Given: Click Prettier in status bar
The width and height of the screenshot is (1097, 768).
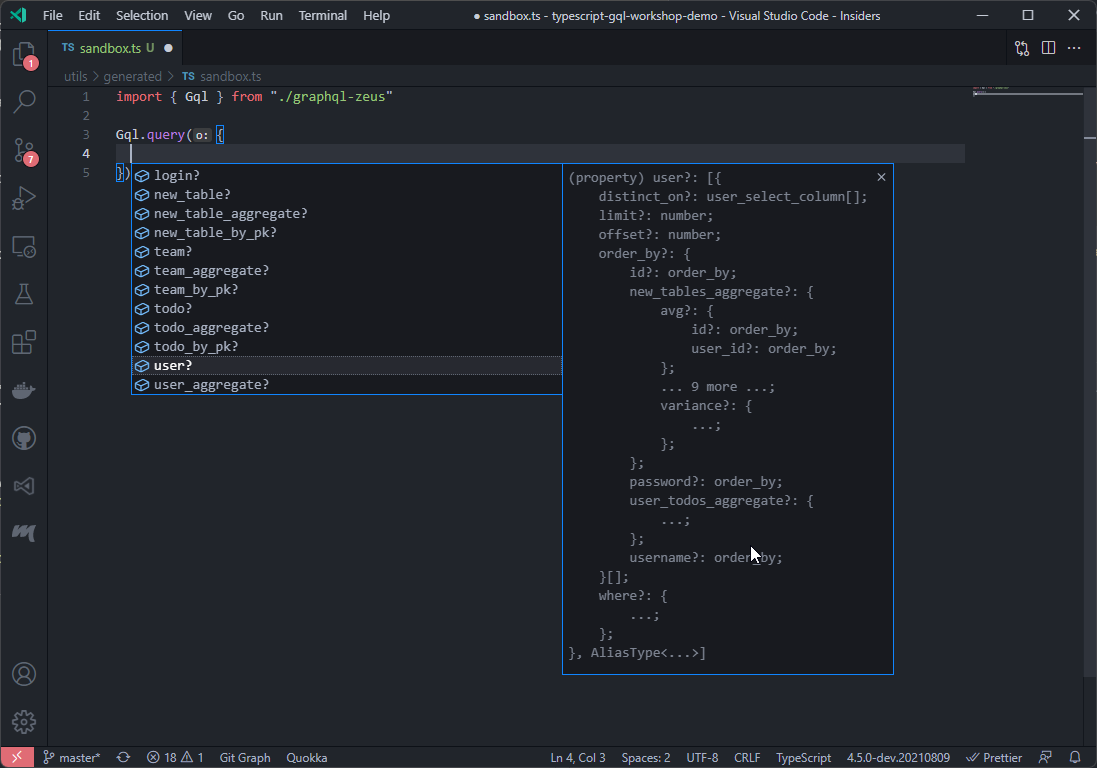Looking at the screenshot, I should click(994, 758).
